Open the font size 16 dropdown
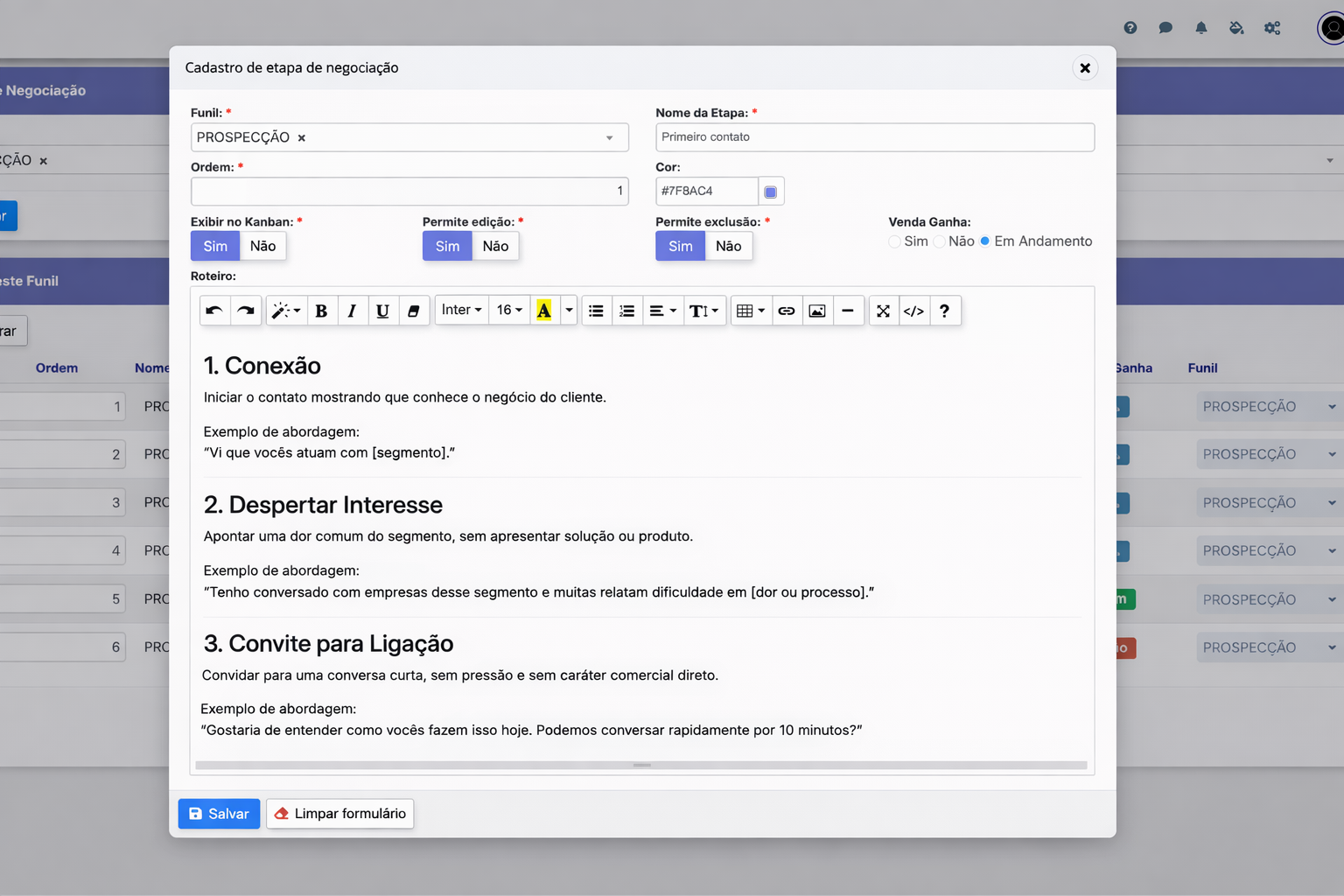The width and height of the screenshot is (1344, 896). [x=509, y=311]
